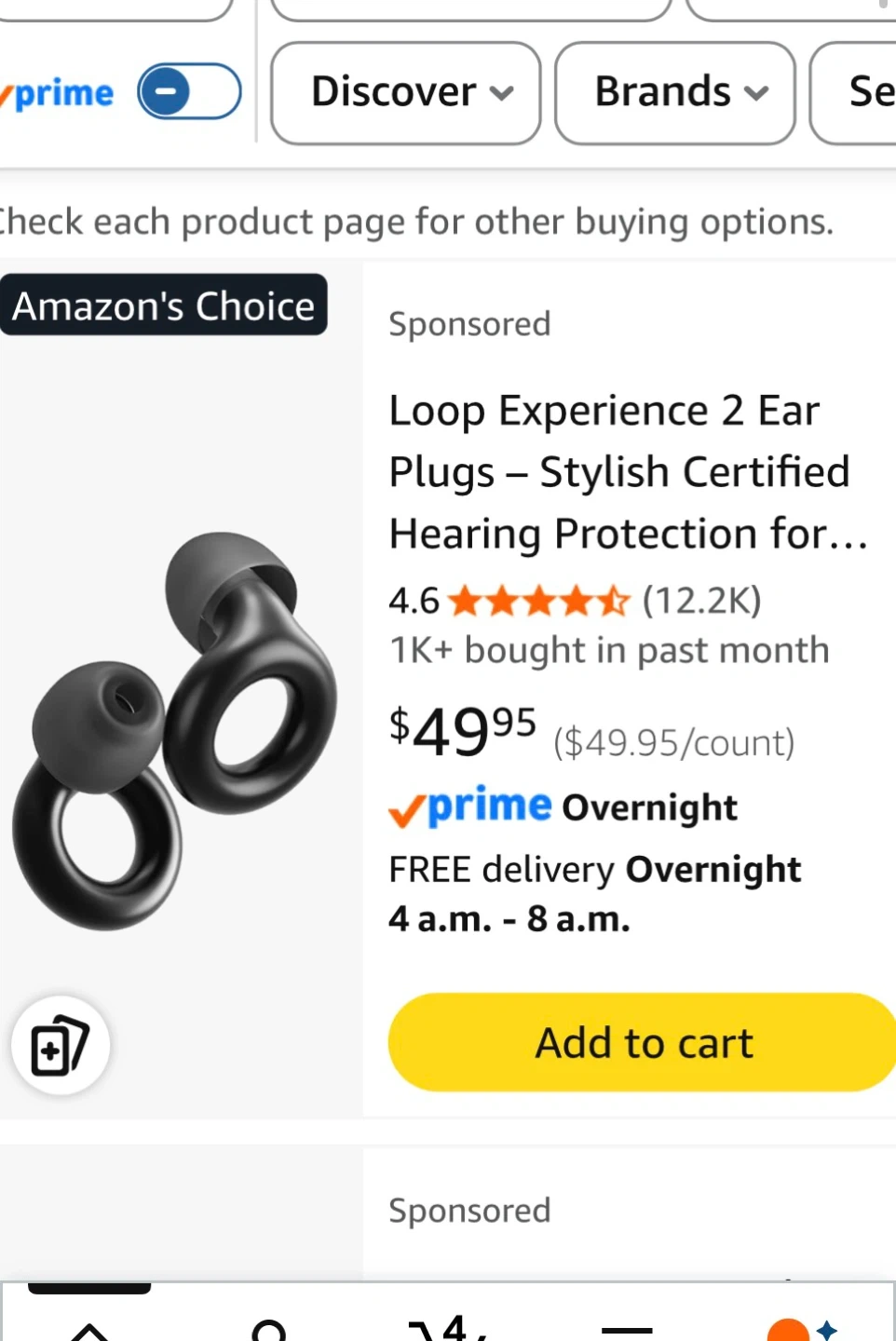Viewport: 896px width, 1341px height.
Task: Click the Sponsored label above Loop earplugs
Action: [469, 324]
